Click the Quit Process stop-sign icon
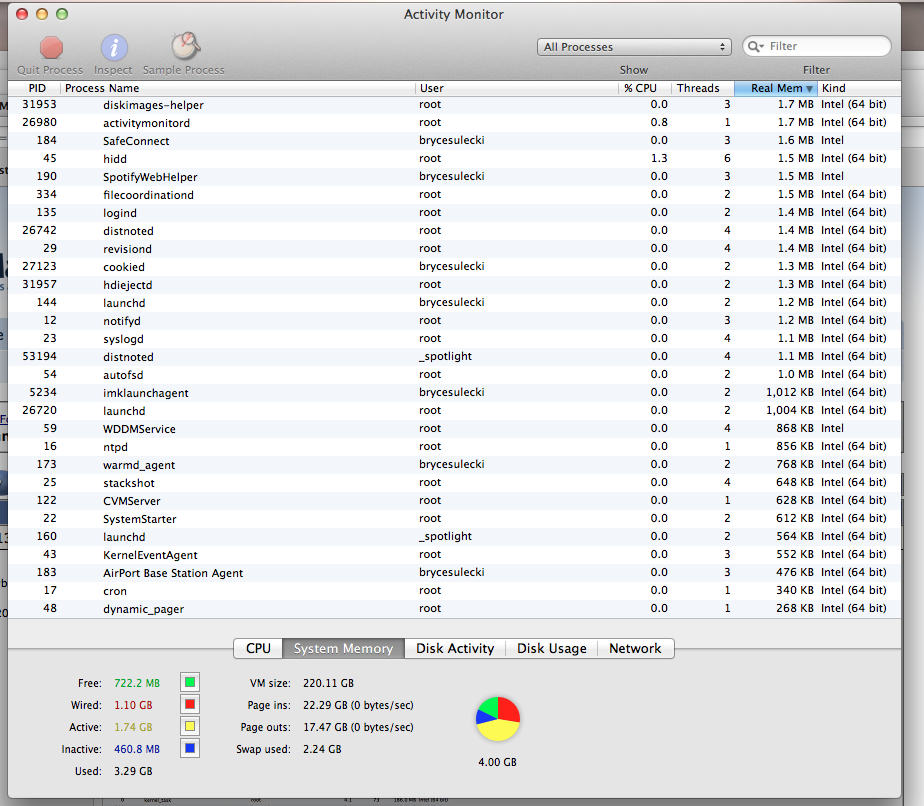 coord(51,48)
